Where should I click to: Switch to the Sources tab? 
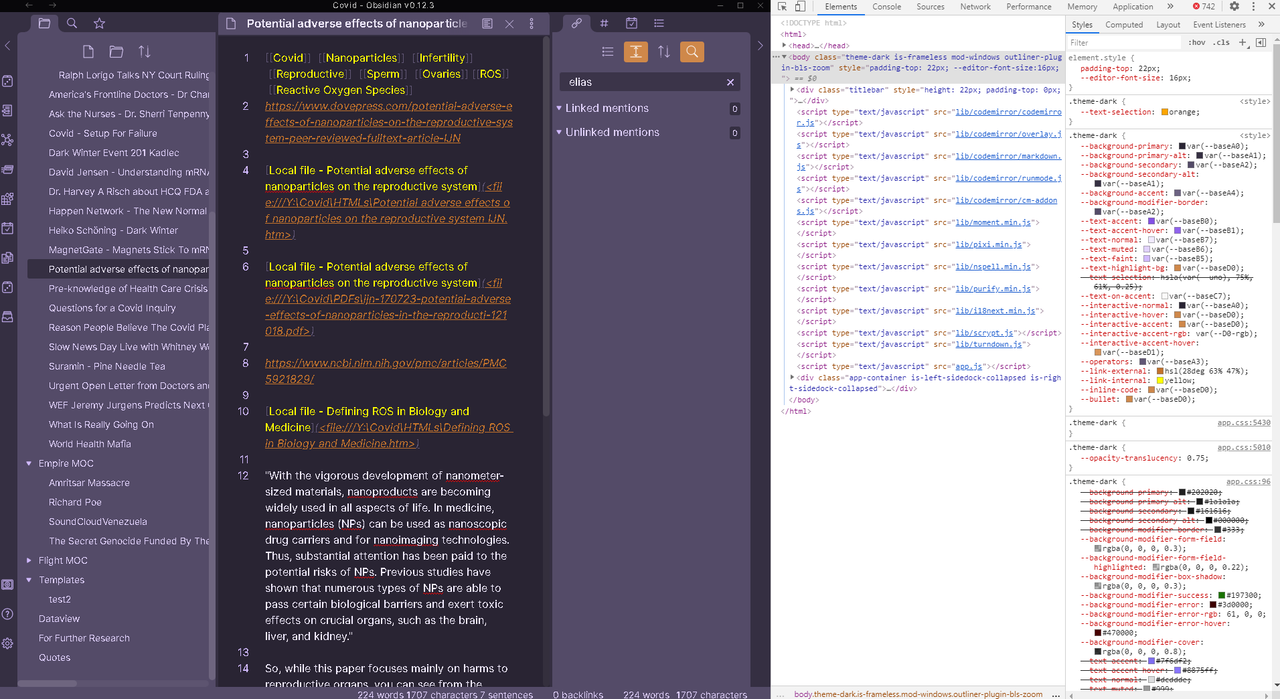click(x=930, y=6)
